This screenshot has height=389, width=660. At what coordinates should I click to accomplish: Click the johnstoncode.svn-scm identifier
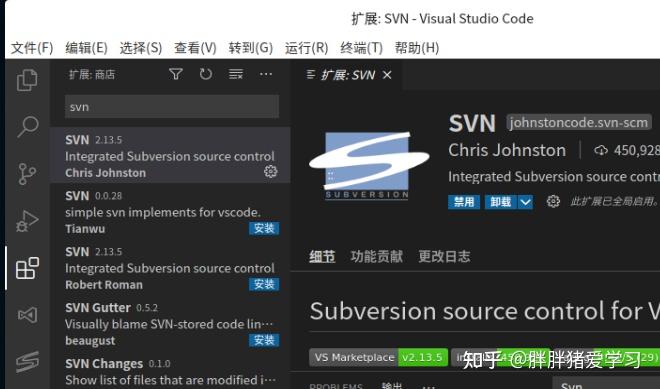click(579, 123)
